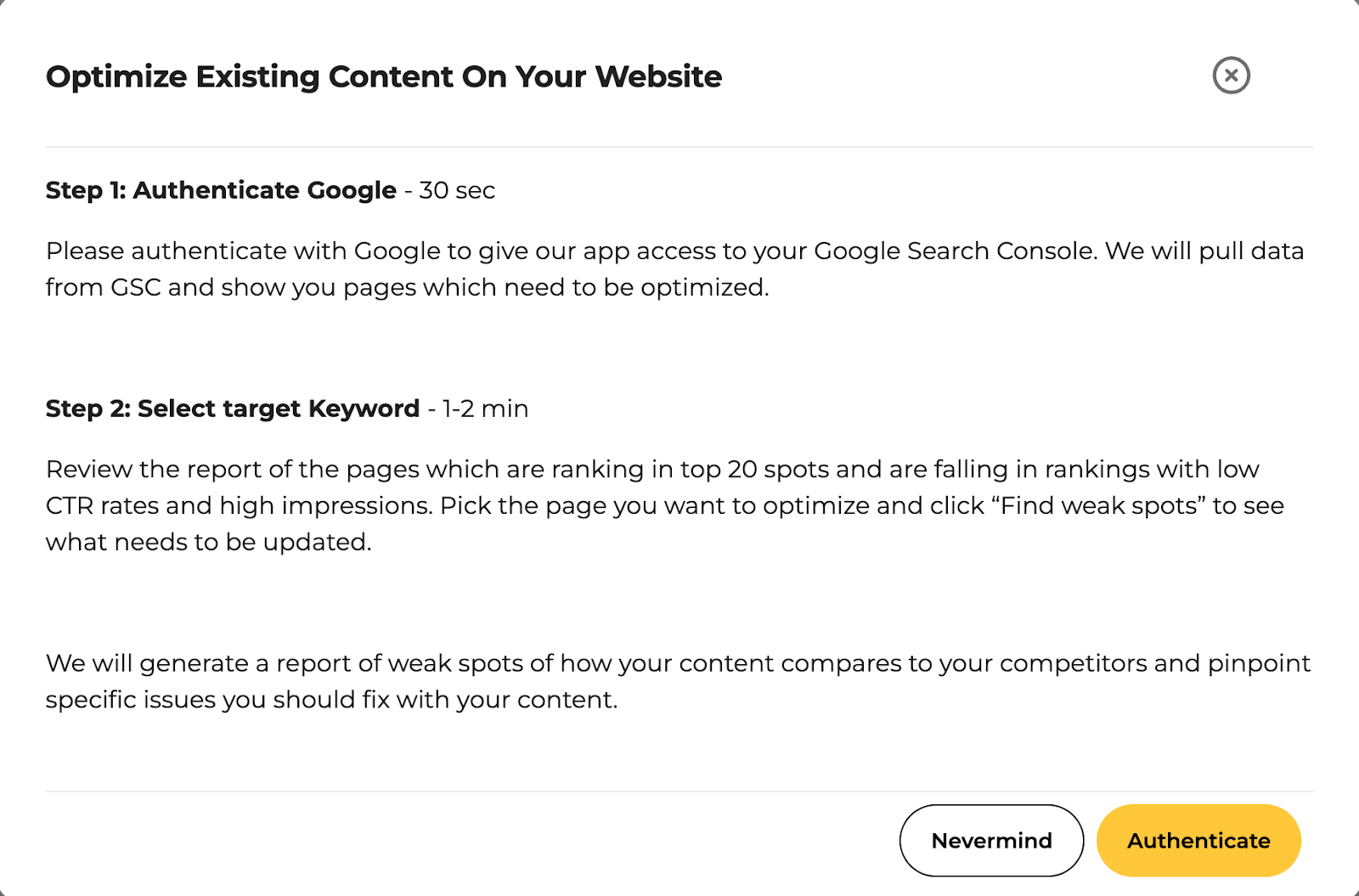Dismiss by clicking the Nevermind button
The image size is (1359, 896).
click(x=991, y=841)
